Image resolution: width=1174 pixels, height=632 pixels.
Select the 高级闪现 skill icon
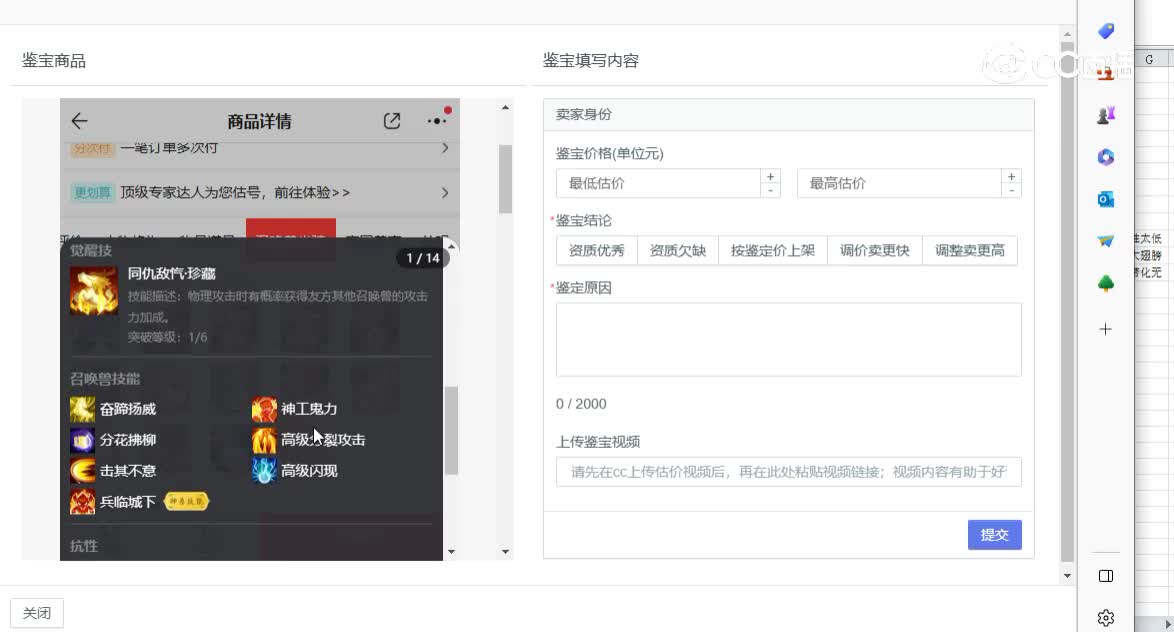tap(264, 470)
